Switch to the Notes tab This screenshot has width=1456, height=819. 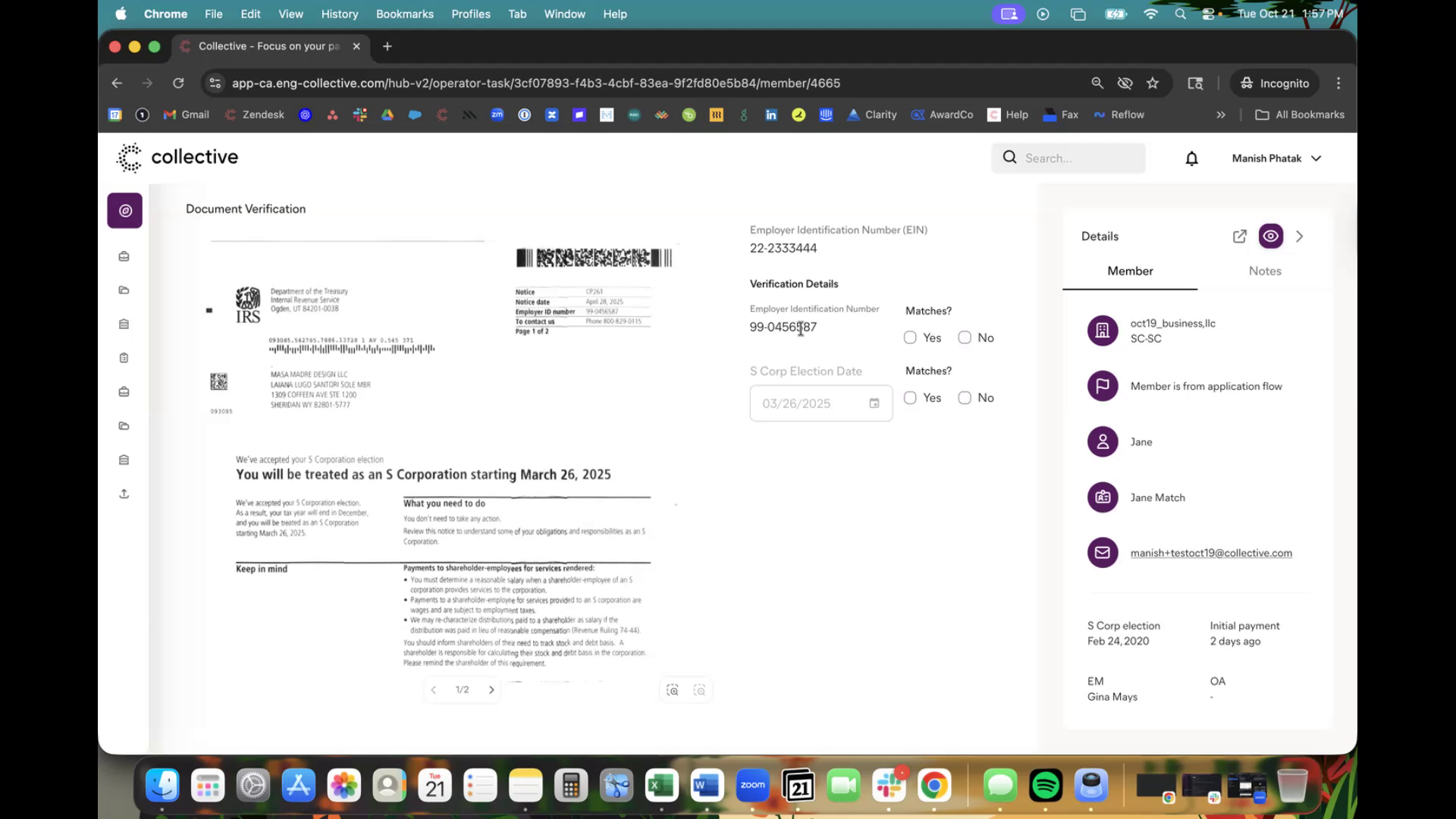pos(1264,271)
